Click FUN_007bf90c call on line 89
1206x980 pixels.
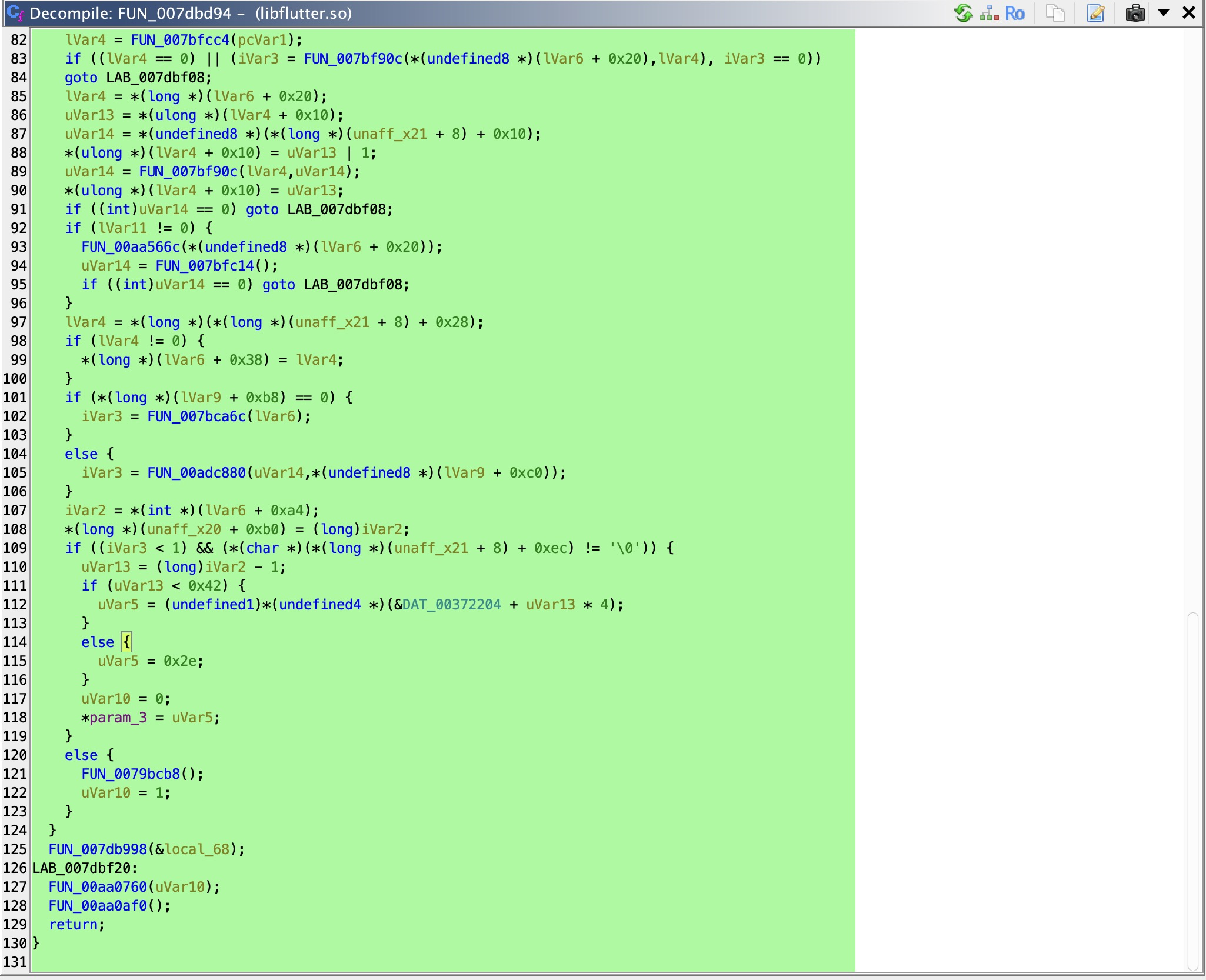coord(188,172)
